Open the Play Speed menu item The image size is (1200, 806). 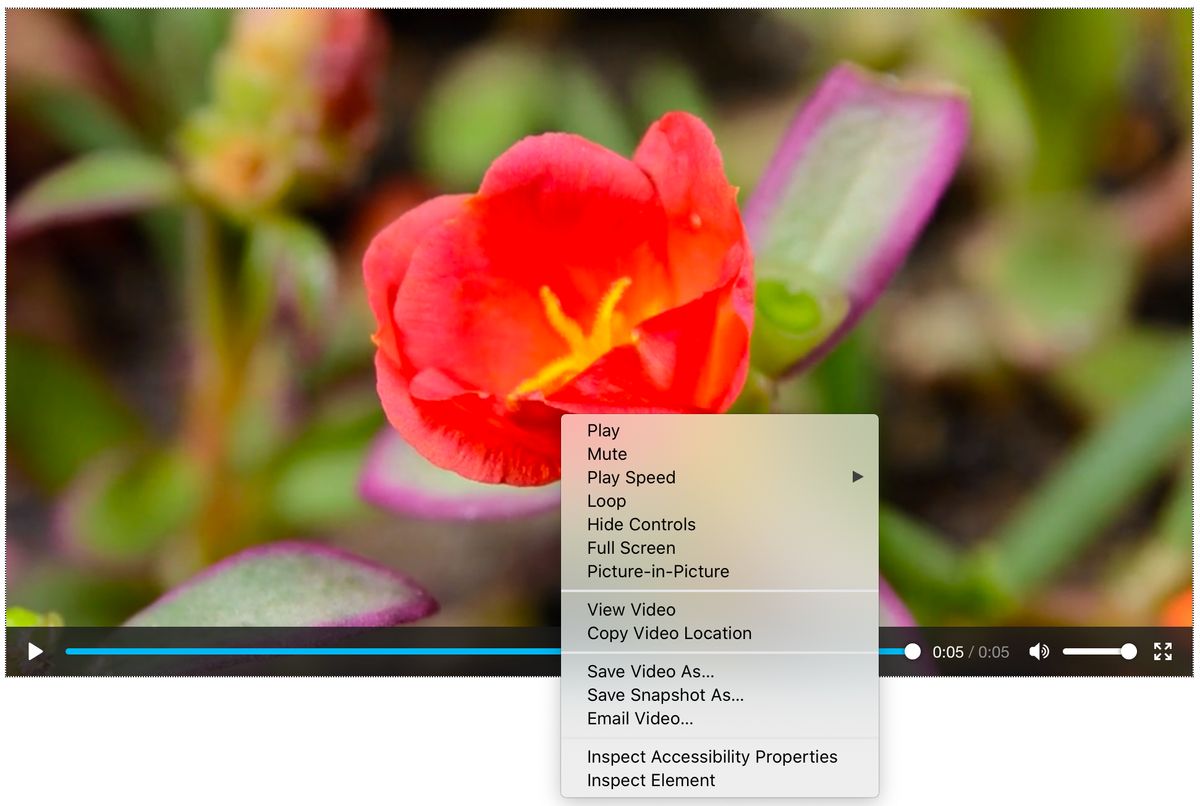631,478
